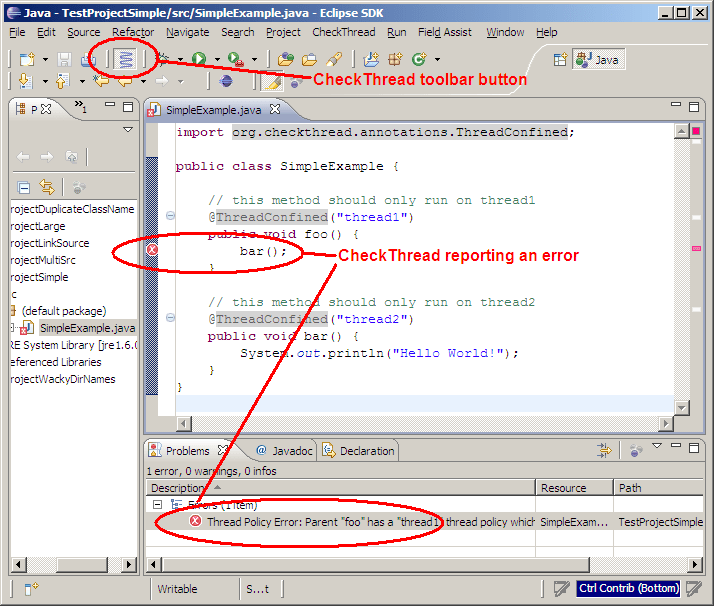Screen dimensions: 714x606
Task: Click the Description column header
Action: point(340,488)
